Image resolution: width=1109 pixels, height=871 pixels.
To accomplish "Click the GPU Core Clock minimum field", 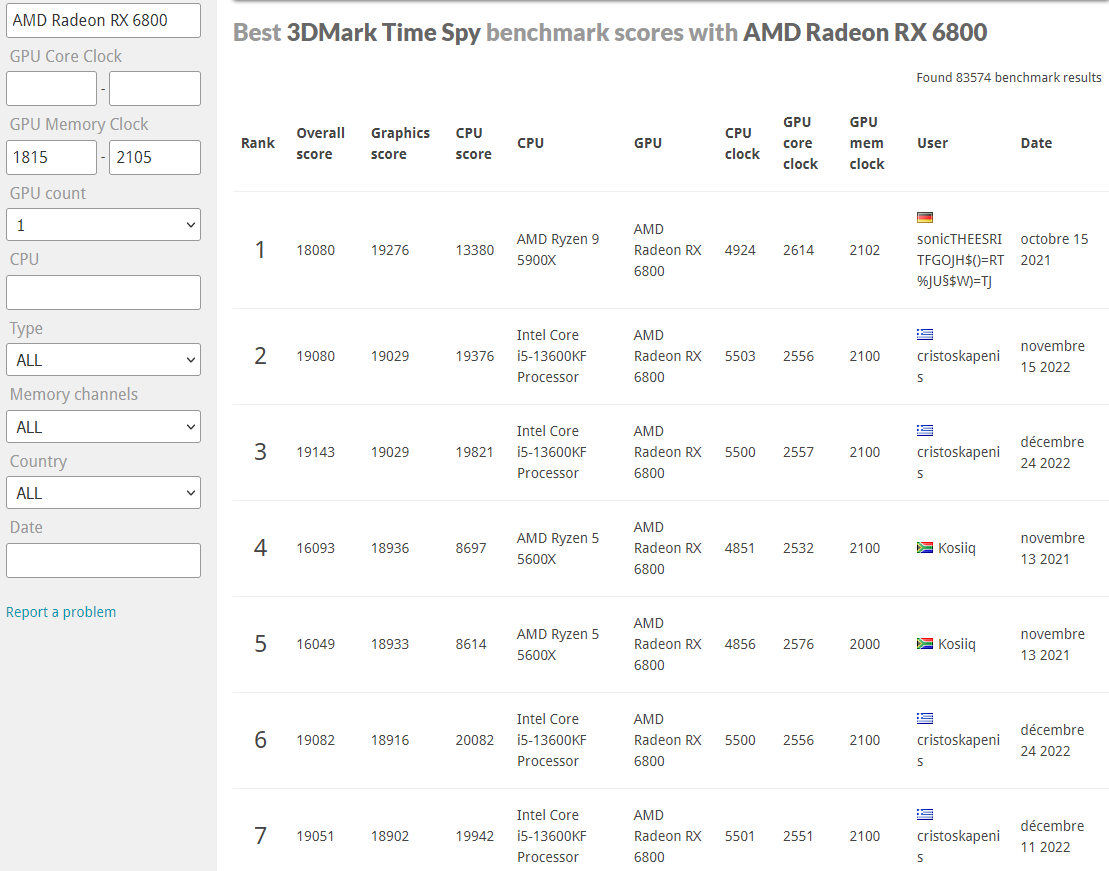I will pyautogui.click(x=52, y=88).
